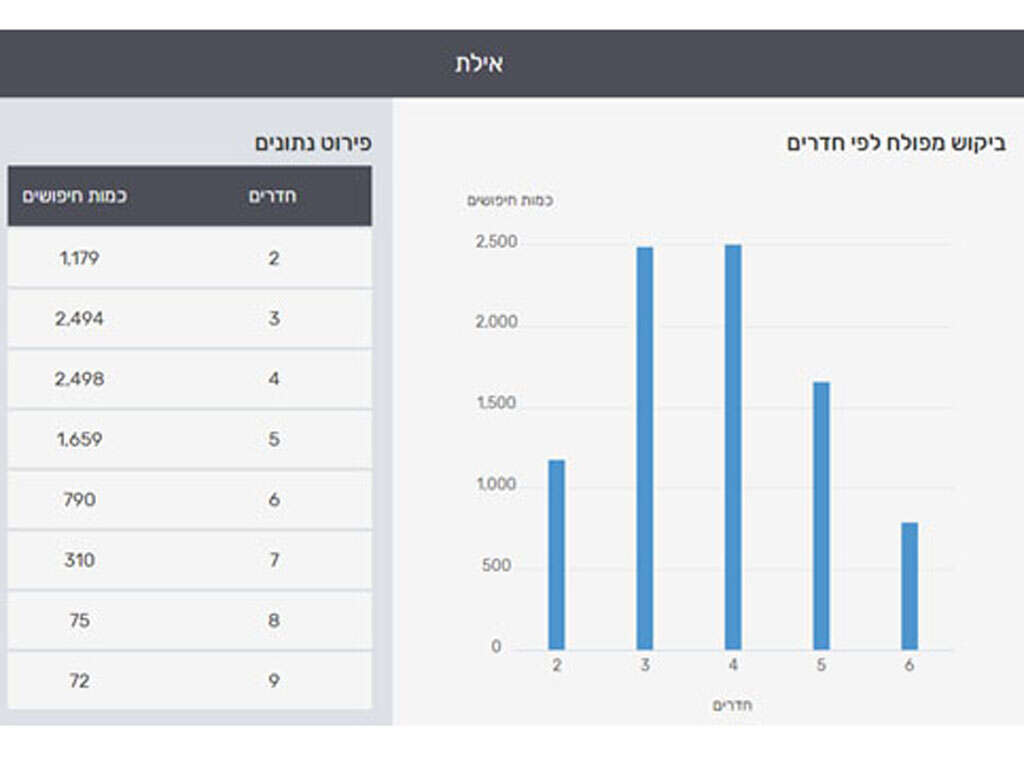Select the table row with 1,179 searches
Screen dimensions: 1024x768
(189, 258)
